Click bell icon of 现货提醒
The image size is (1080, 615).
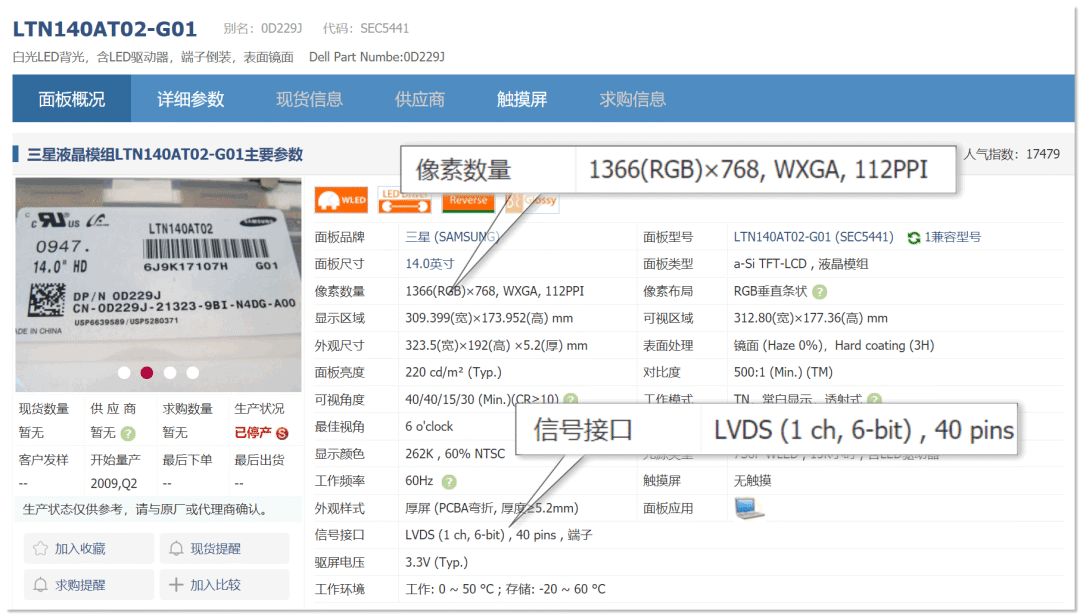pos(176,548)
